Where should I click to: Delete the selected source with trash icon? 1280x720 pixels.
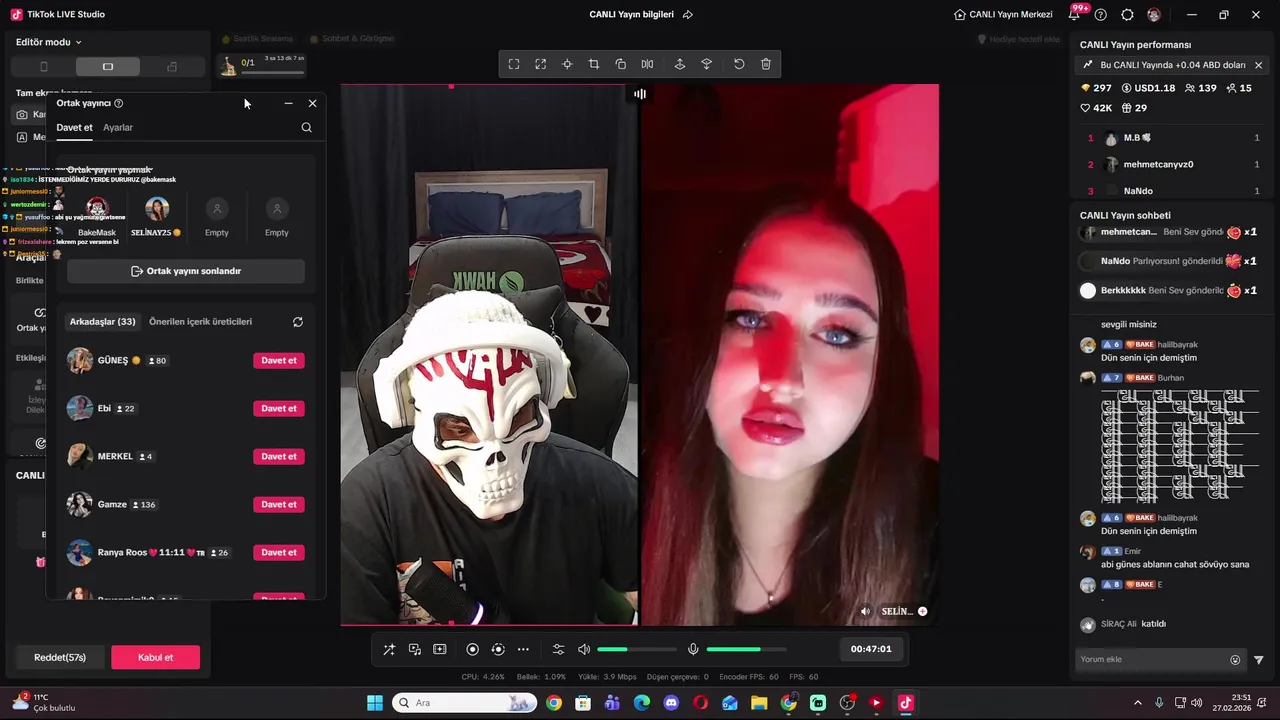pyautogui.click(x=766, y=64)
